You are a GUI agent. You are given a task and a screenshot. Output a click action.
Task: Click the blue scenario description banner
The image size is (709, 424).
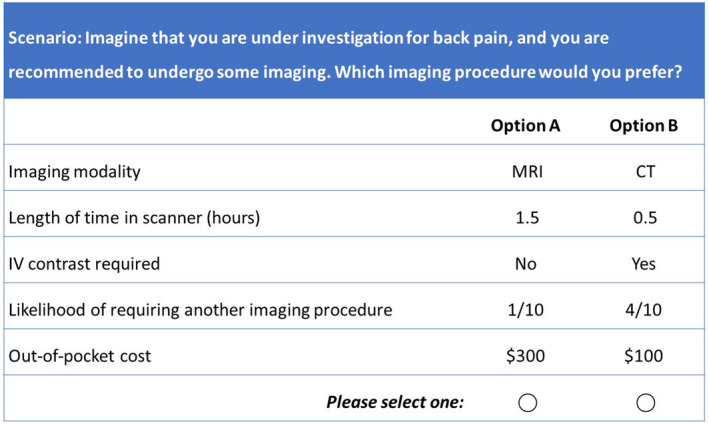(354, 51)
